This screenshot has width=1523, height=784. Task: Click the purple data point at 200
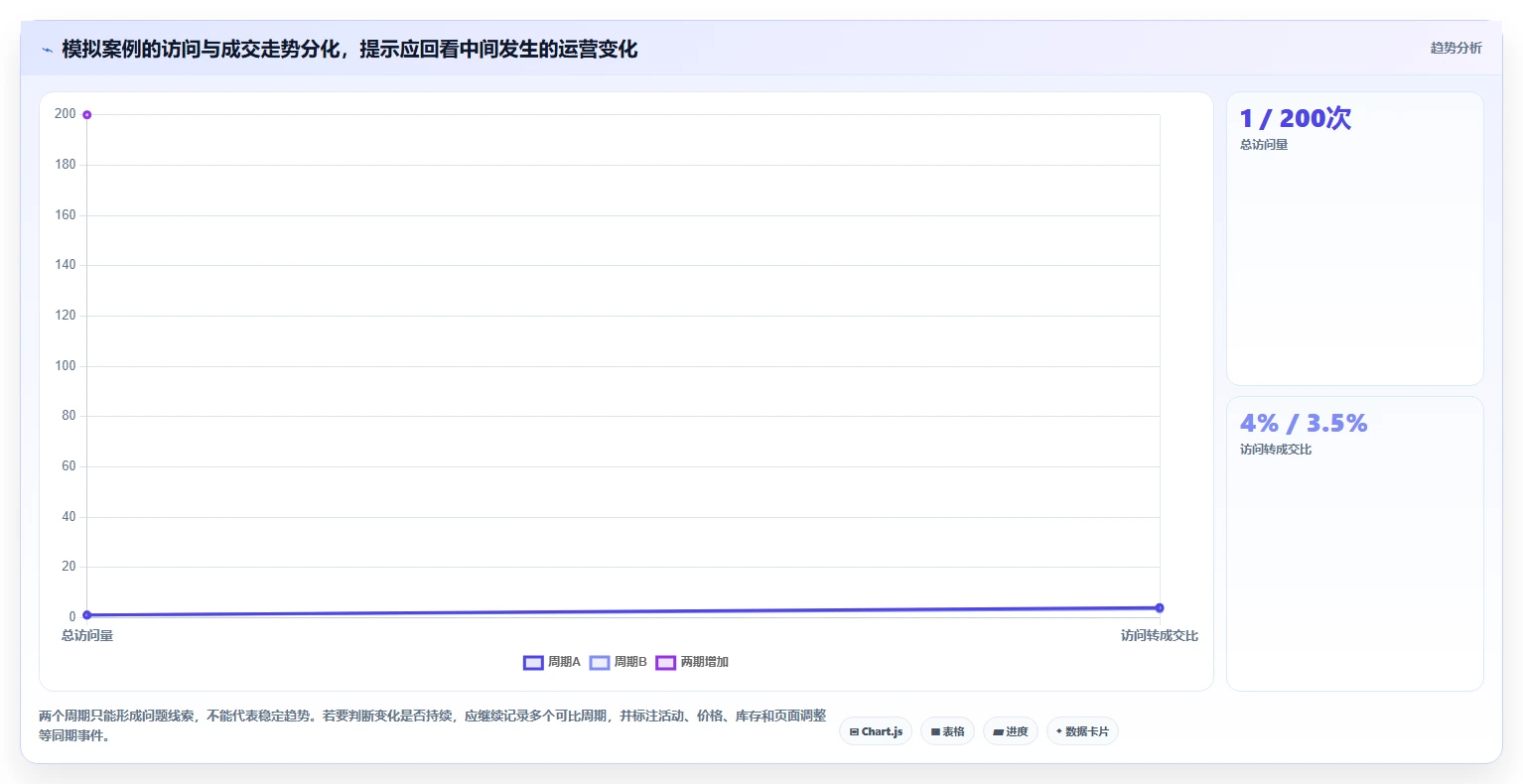[x=87, y=115]
